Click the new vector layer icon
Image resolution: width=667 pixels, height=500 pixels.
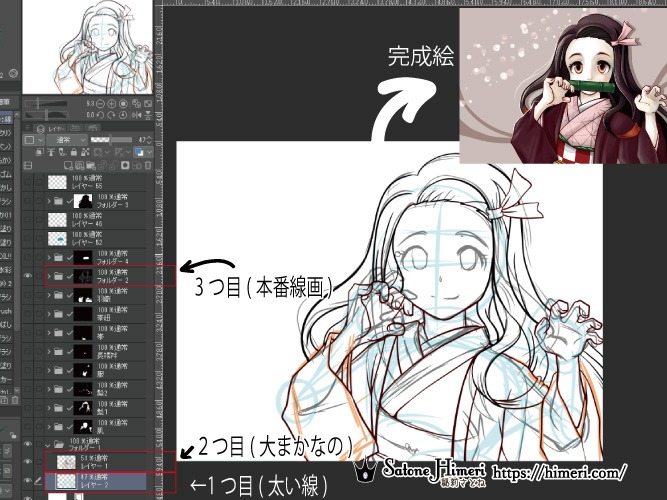pos(80,165)
